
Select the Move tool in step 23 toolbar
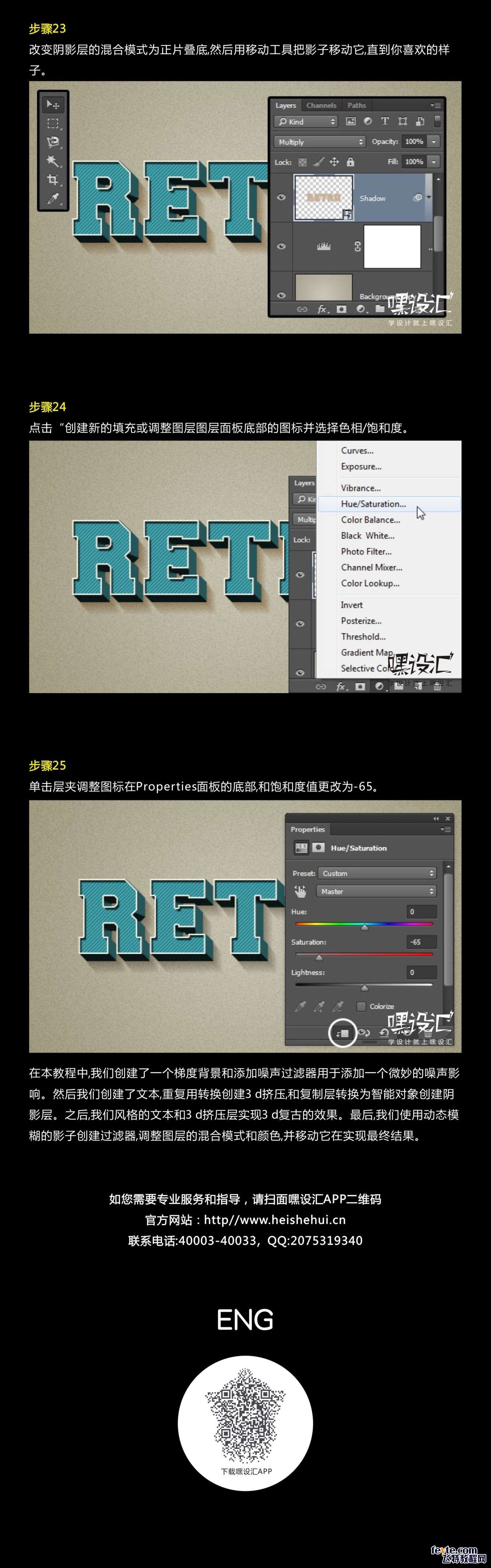(53, 105)
